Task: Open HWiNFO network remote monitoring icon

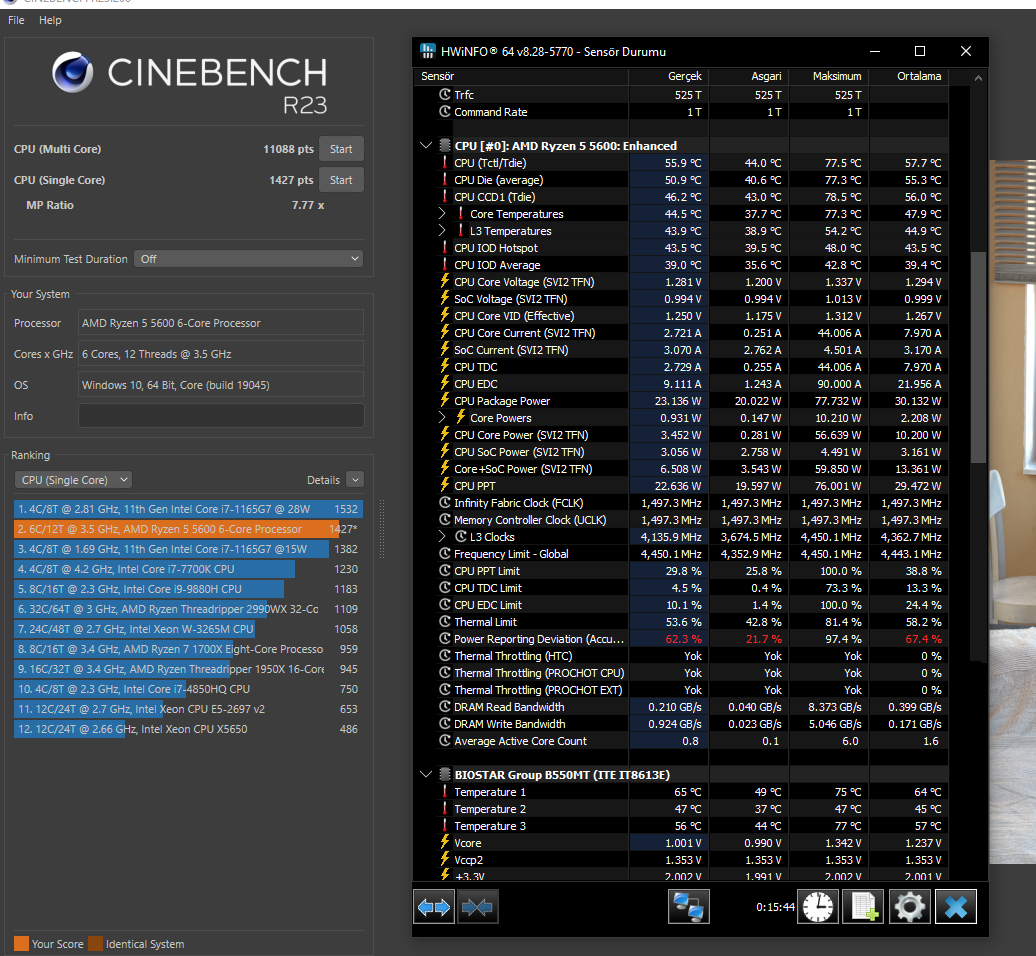Action: [x=688, y=906]
